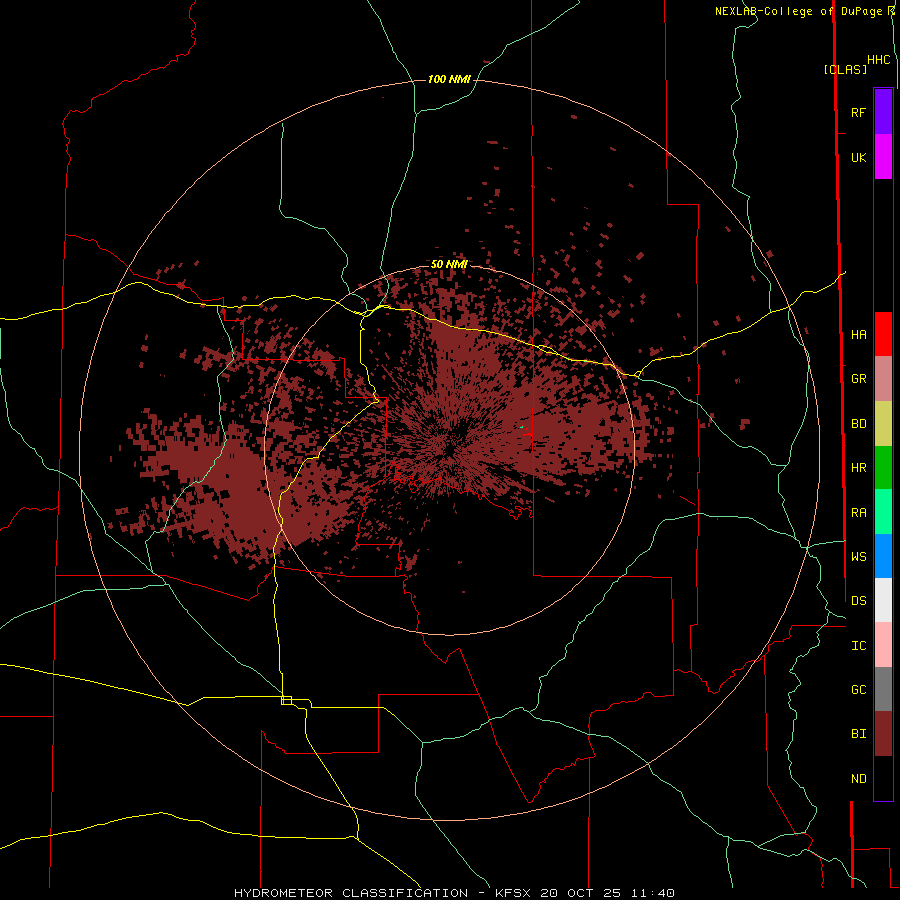
Task: Click the ND legend label
Action: (x=858, y=778)
